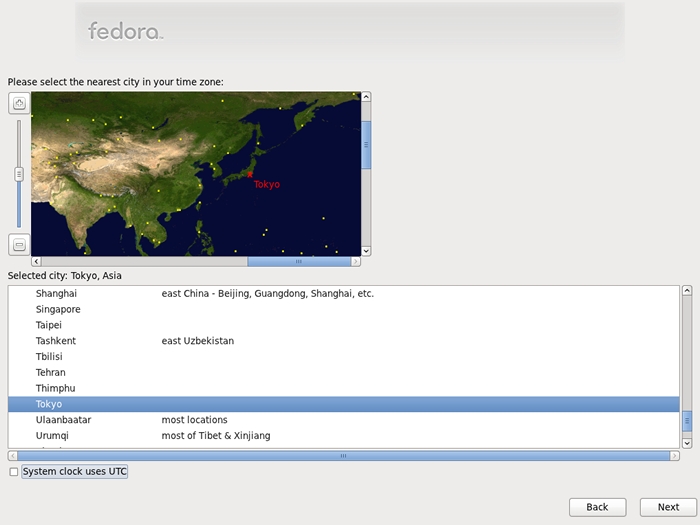Screen dimensions: 700x525
Task: Click 'east Uzbekistan' description text
Action: 198,341
